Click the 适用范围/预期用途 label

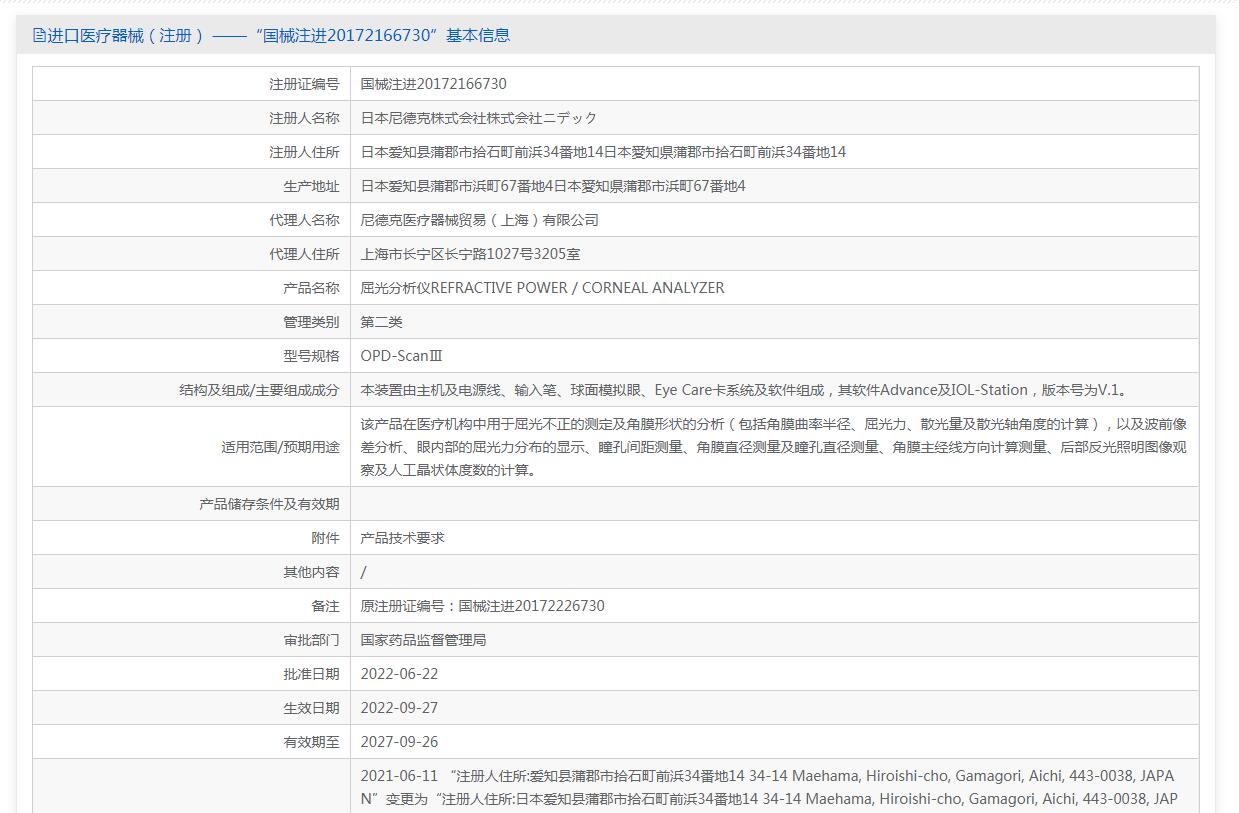point(280,447)
